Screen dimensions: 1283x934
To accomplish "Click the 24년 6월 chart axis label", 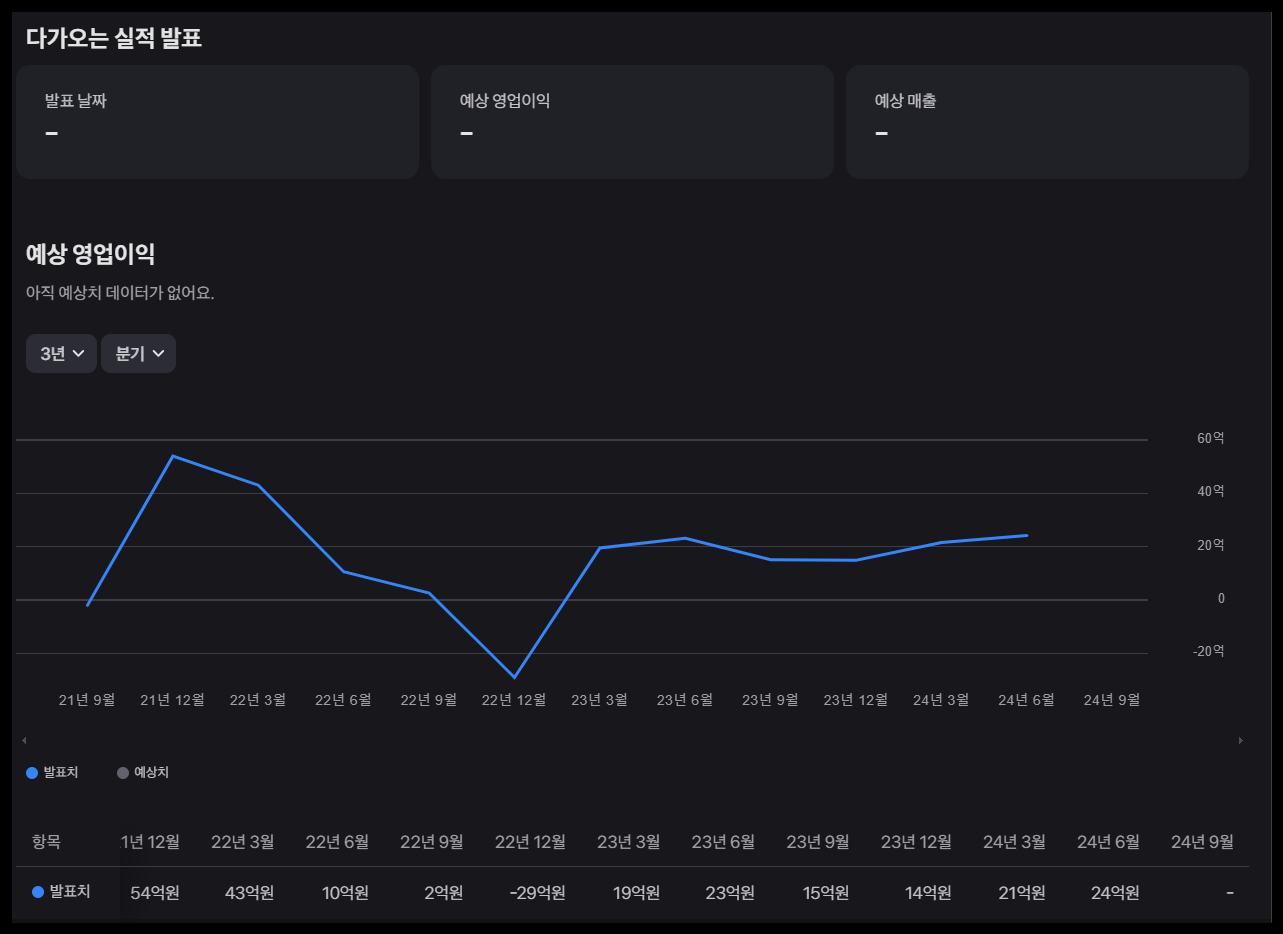I will click(x=1026, y=700).
